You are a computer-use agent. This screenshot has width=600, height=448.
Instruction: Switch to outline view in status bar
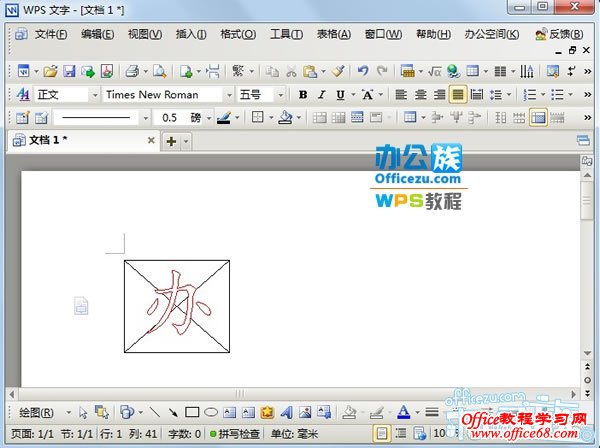click(x=401, y=433)
